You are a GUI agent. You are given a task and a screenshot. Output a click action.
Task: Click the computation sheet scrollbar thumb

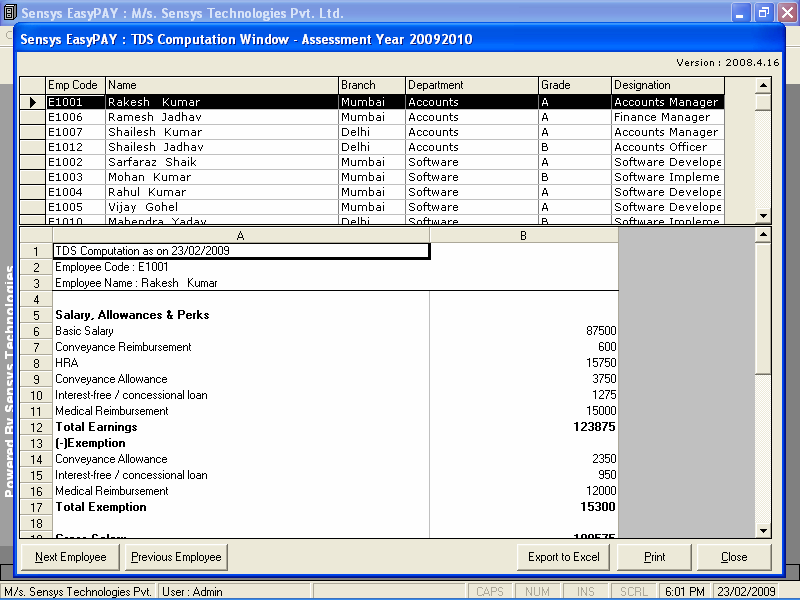pyautogui.click(x=763, y=309)
